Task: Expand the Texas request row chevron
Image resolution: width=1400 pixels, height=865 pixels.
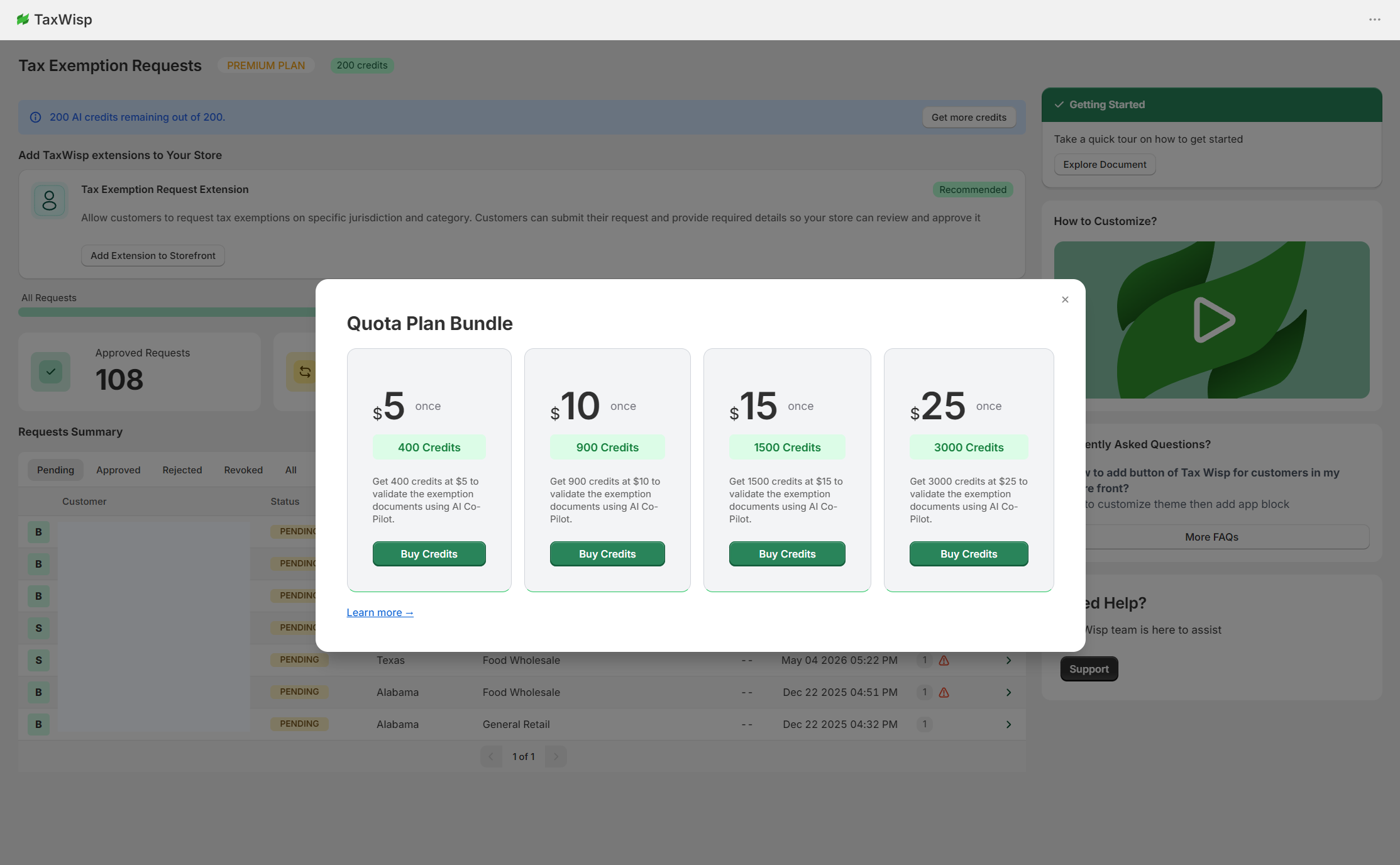Action: pyautogui.click(x=1008, y=661)
